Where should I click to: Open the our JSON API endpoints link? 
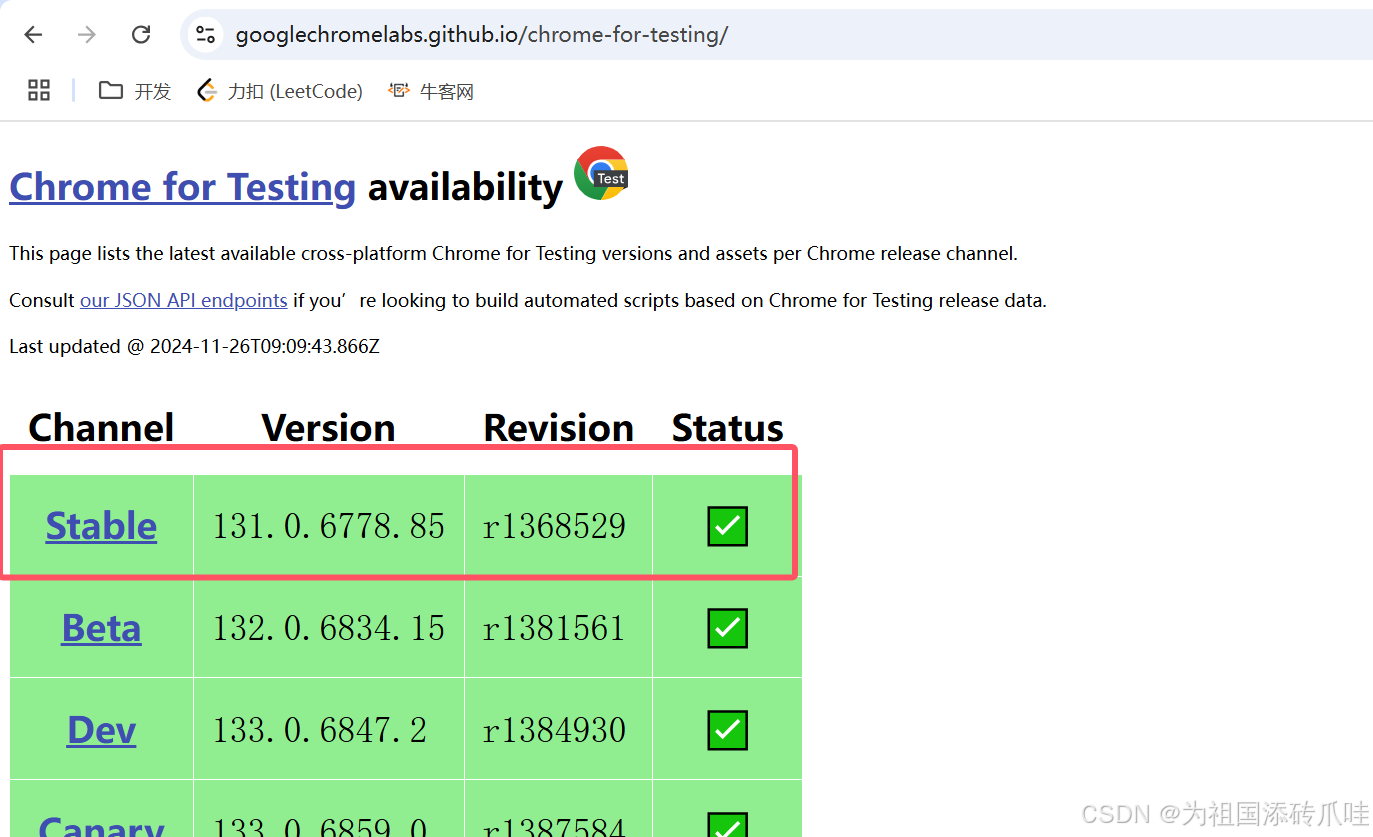pos(184,300)
